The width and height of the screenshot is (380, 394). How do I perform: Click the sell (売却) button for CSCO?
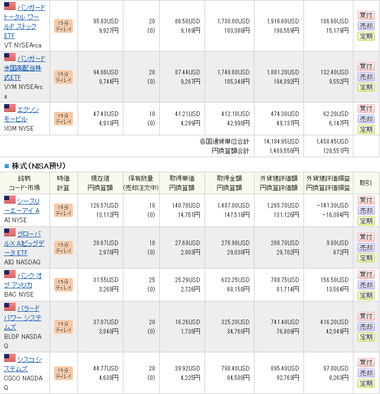click(x=366, y=373)
